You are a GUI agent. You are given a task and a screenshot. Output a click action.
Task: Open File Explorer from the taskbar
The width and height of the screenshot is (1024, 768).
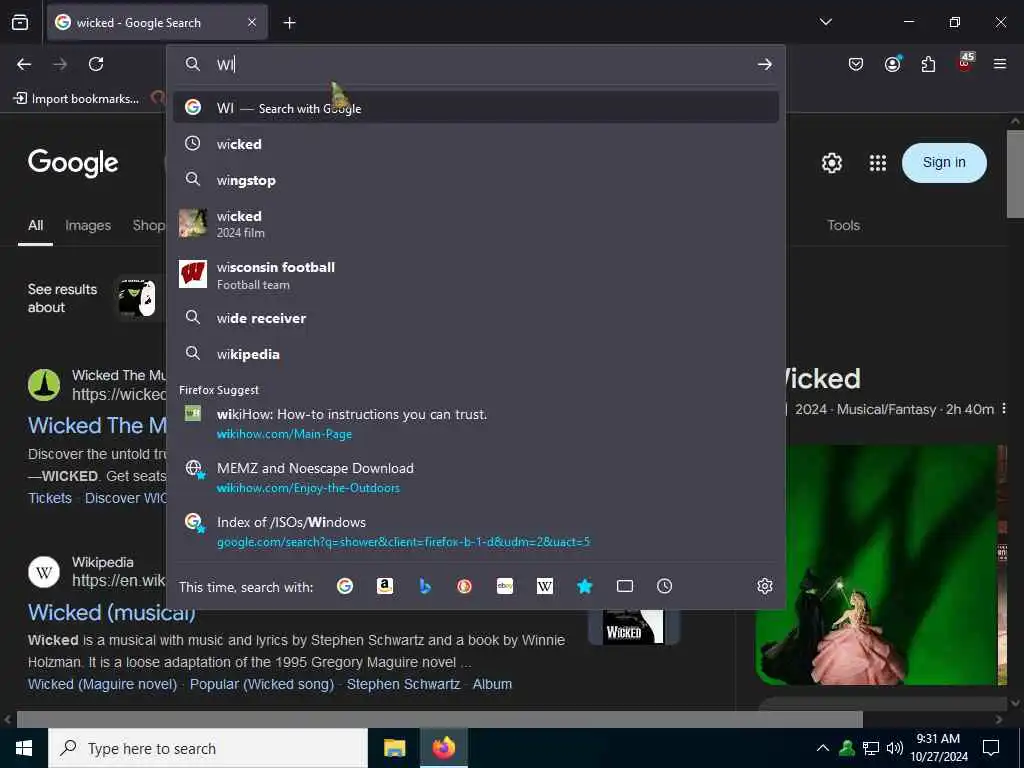(394, 748)
